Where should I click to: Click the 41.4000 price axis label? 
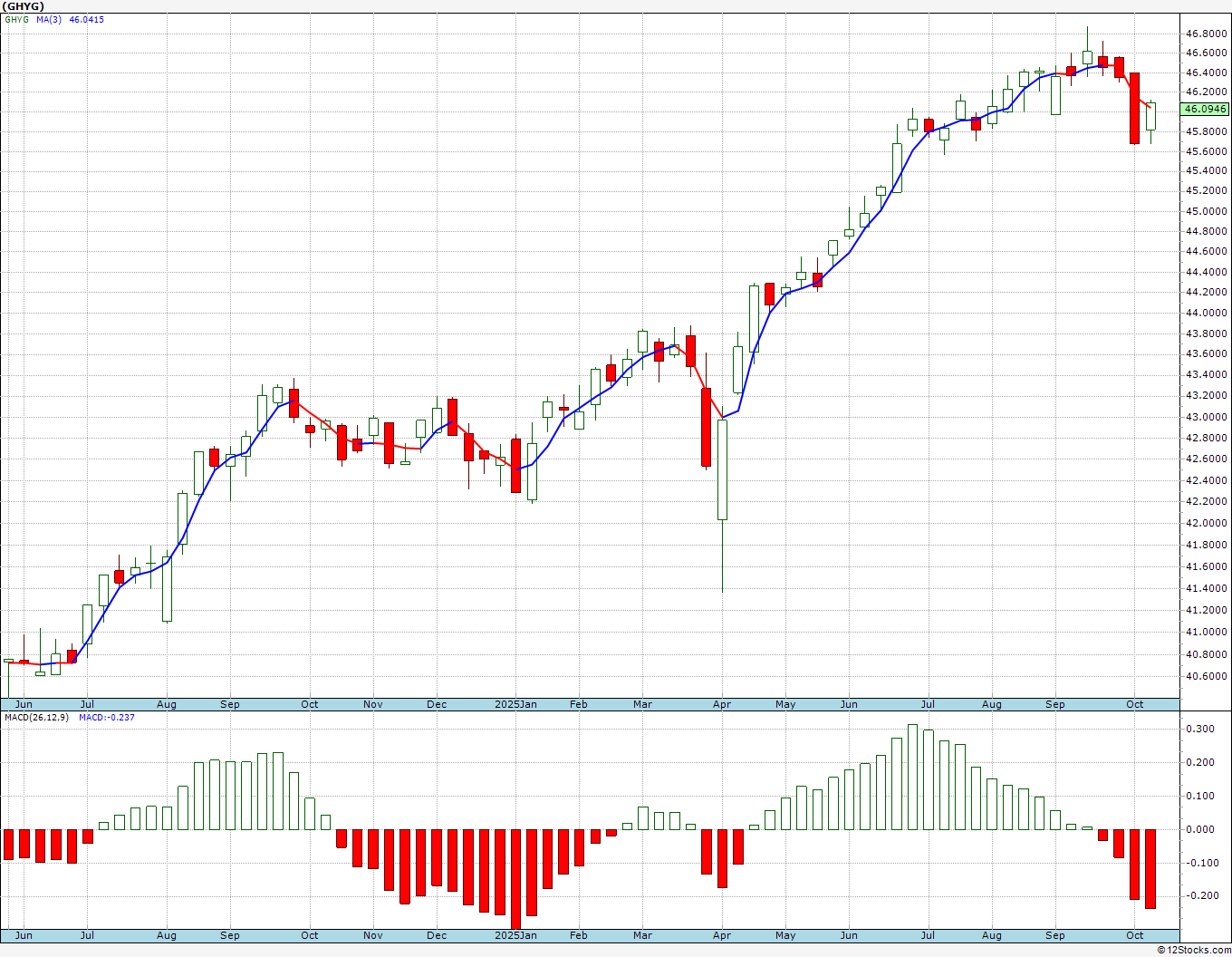(1208, 588)
